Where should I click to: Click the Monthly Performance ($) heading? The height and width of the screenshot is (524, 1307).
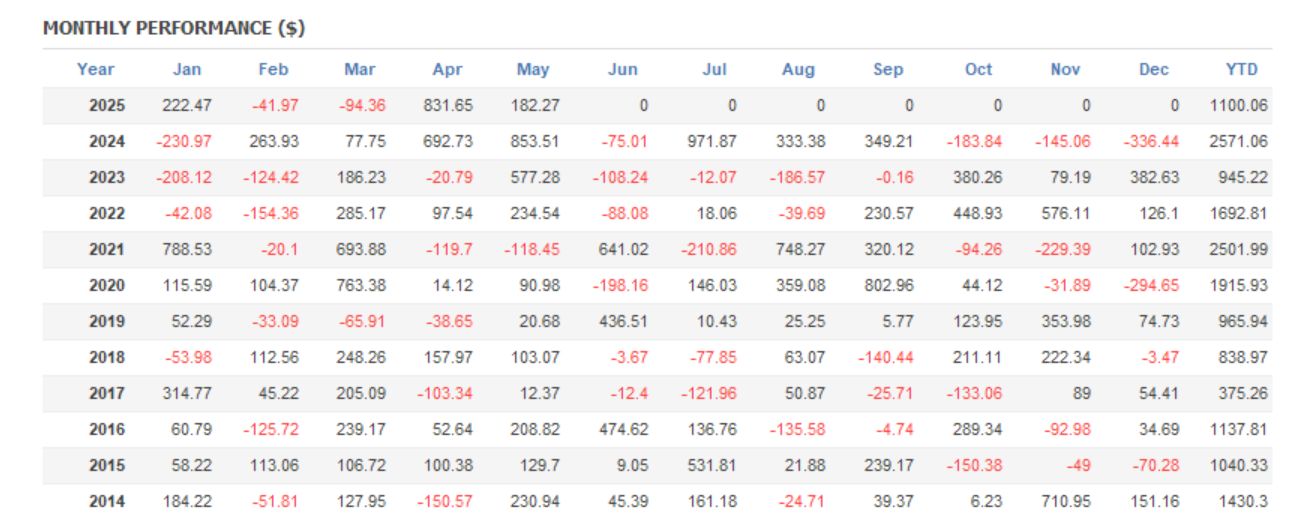(174, 29)
